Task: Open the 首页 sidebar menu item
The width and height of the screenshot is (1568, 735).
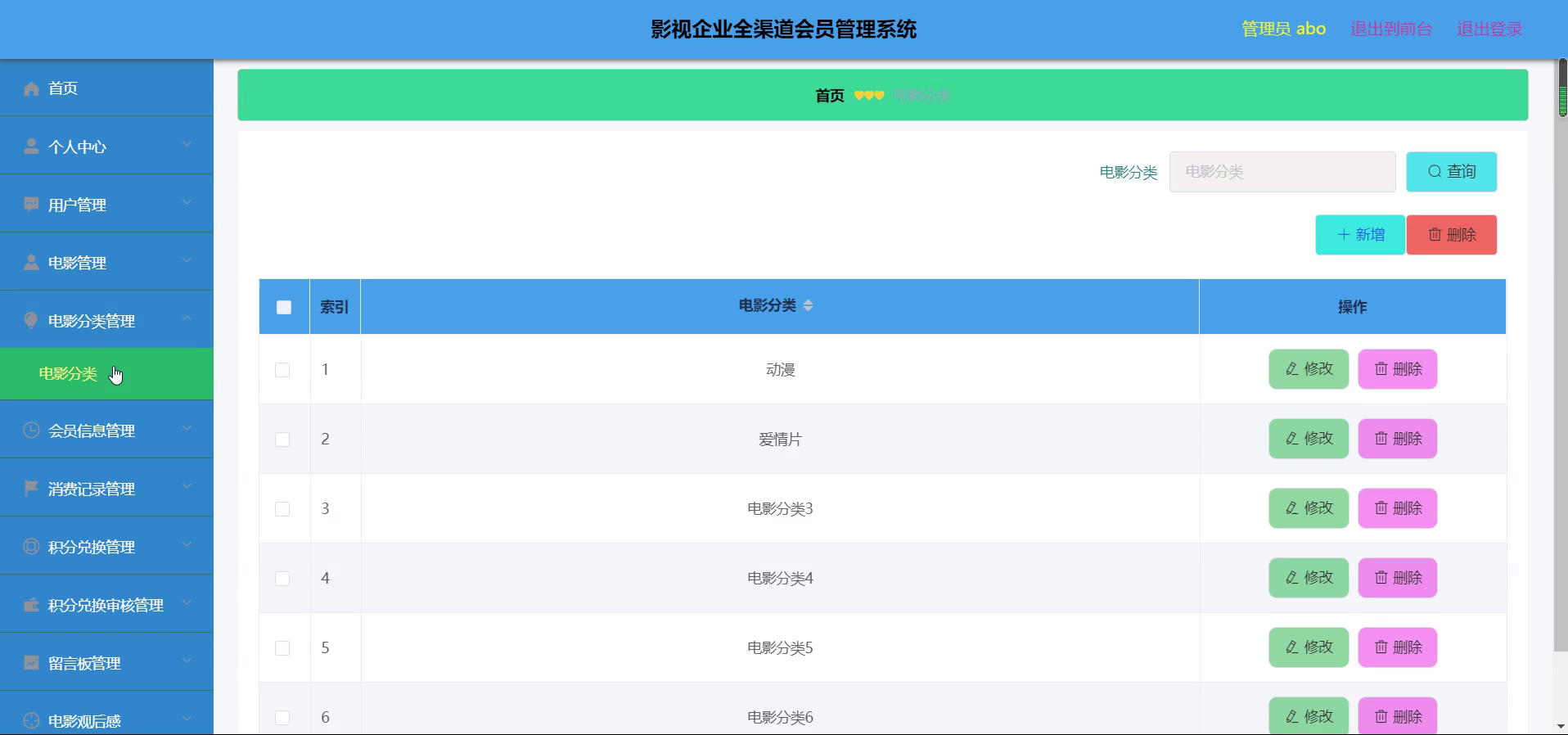Action: 106,88
